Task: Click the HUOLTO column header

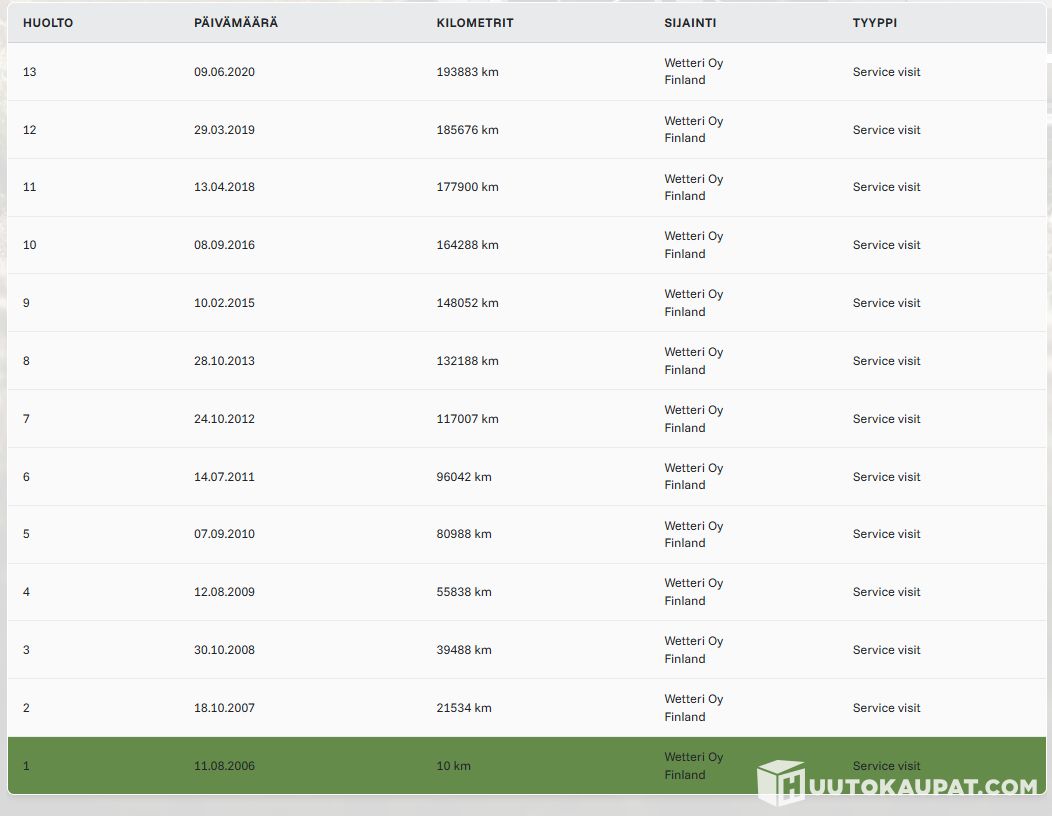Action: (48, 23)
